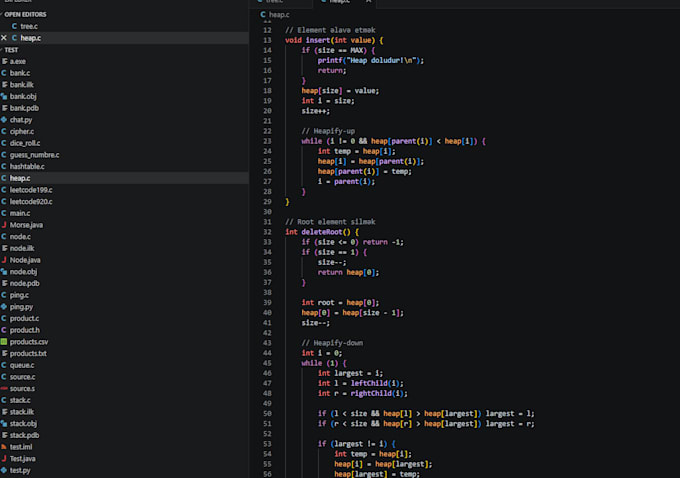680x478 pixels.
Task: Collapse the TEST folder section
Action: pos(11,50)
